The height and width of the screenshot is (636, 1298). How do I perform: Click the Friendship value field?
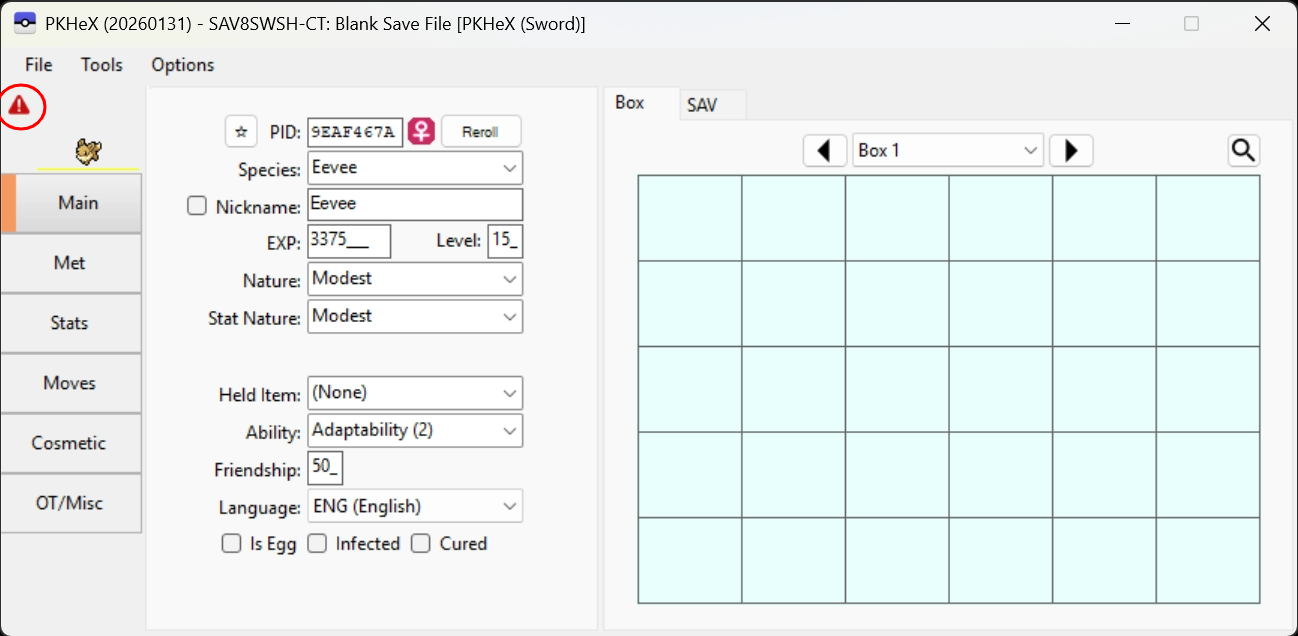click(x=326, y=468)
